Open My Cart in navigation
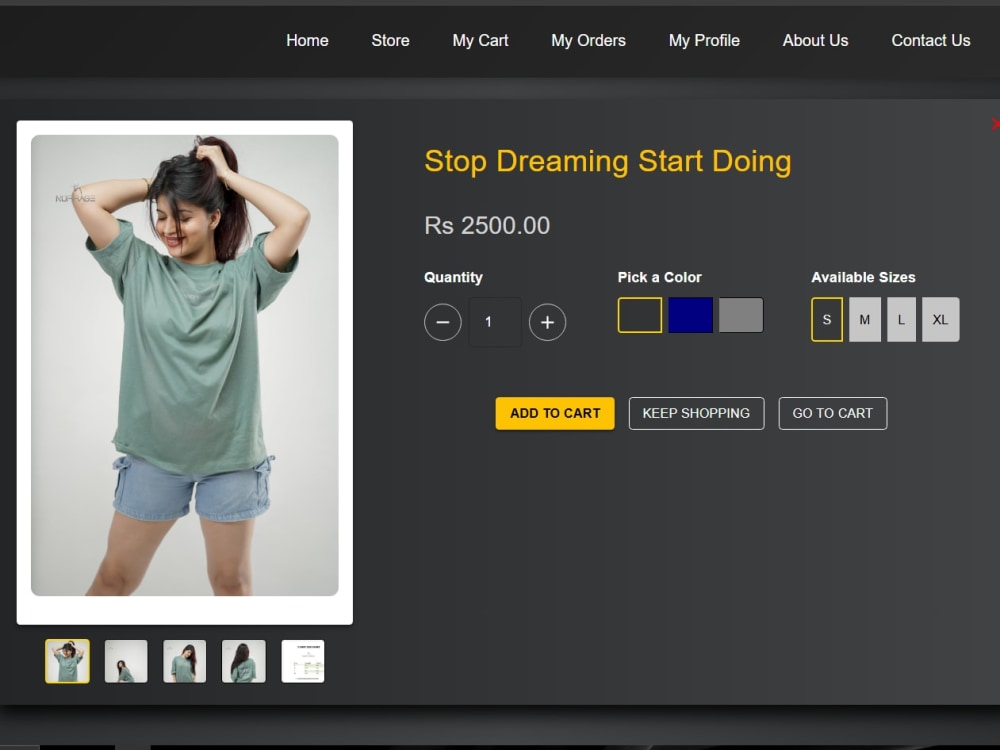 click(480, 41)
